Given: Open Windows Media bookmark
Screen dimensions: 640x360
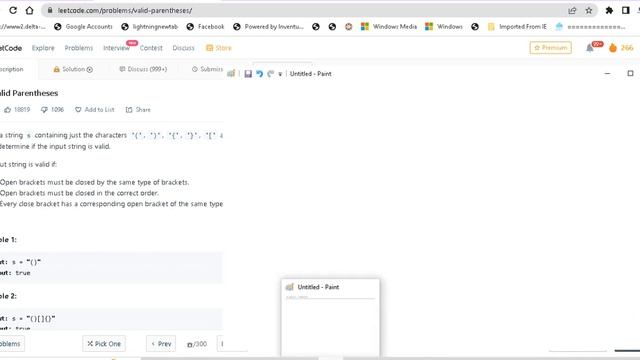Looking at the screenshot, I should coord(389,27).
